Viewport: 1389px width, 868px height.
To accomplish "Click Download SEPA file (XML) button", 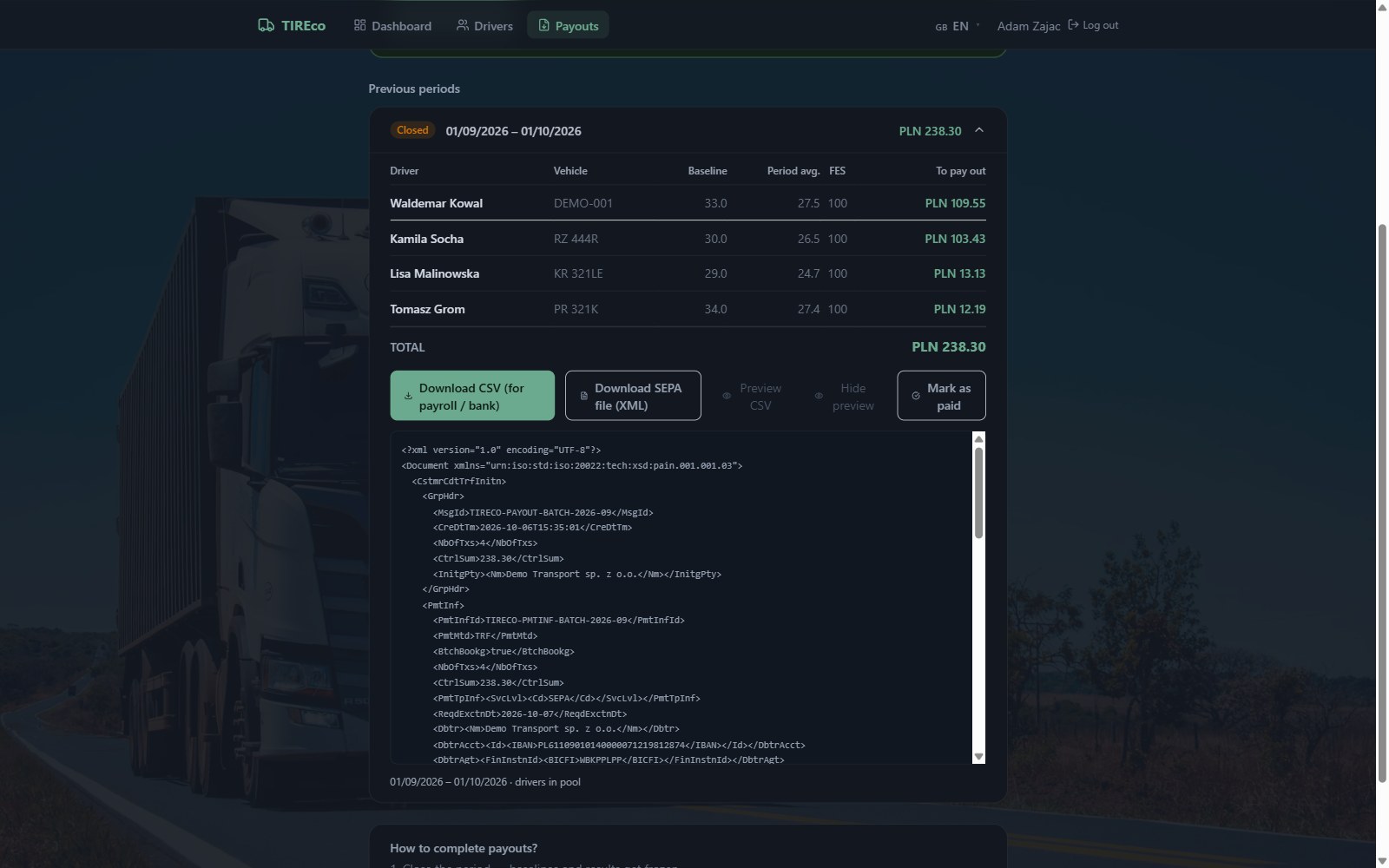I will (633, 396).
